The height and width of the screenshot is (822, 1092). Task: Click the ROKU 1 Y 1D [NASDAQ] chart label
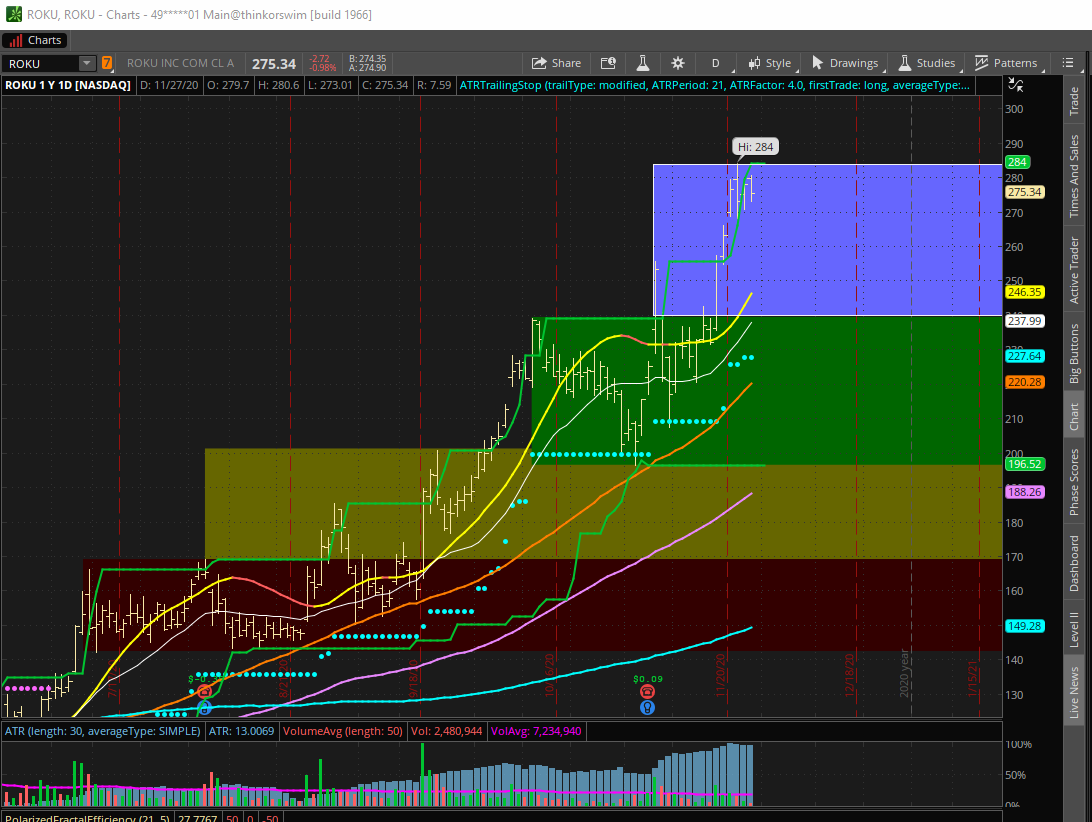coord(68,85)
